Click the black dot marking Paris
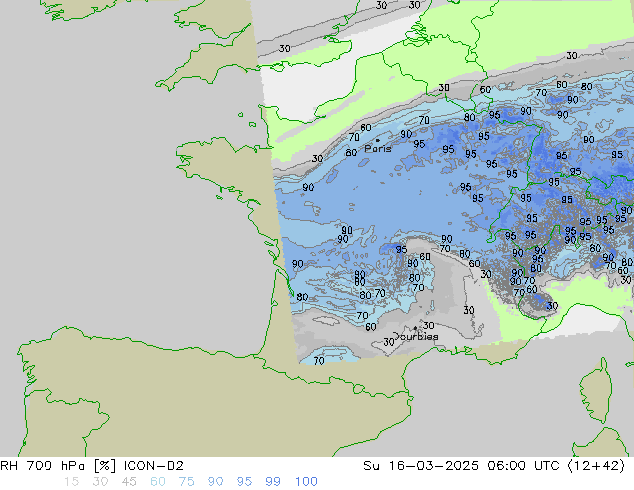Viewport: 634px width, 490px height. [378, 140]
